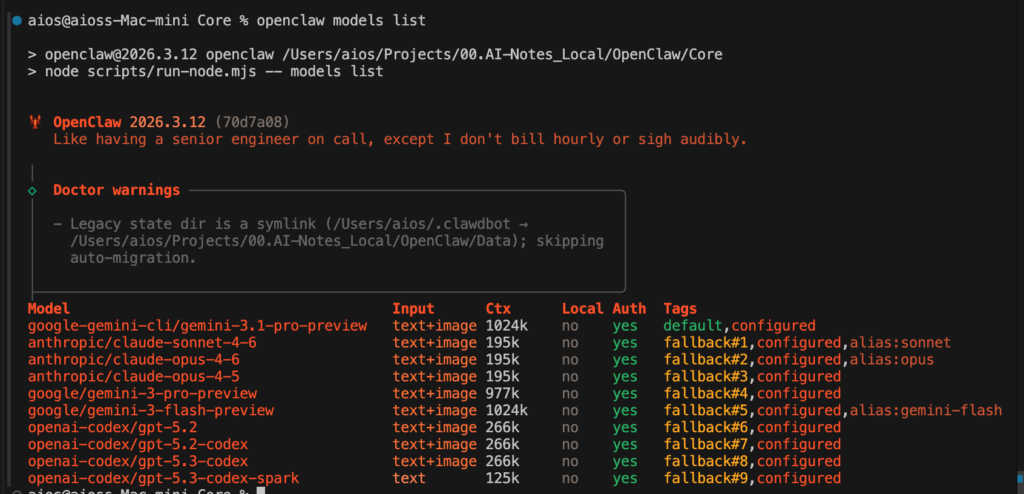This screenshot has width=1024, height=494.
Task: Click the alias:sonnet tag
Action: [x=900, y=342]
